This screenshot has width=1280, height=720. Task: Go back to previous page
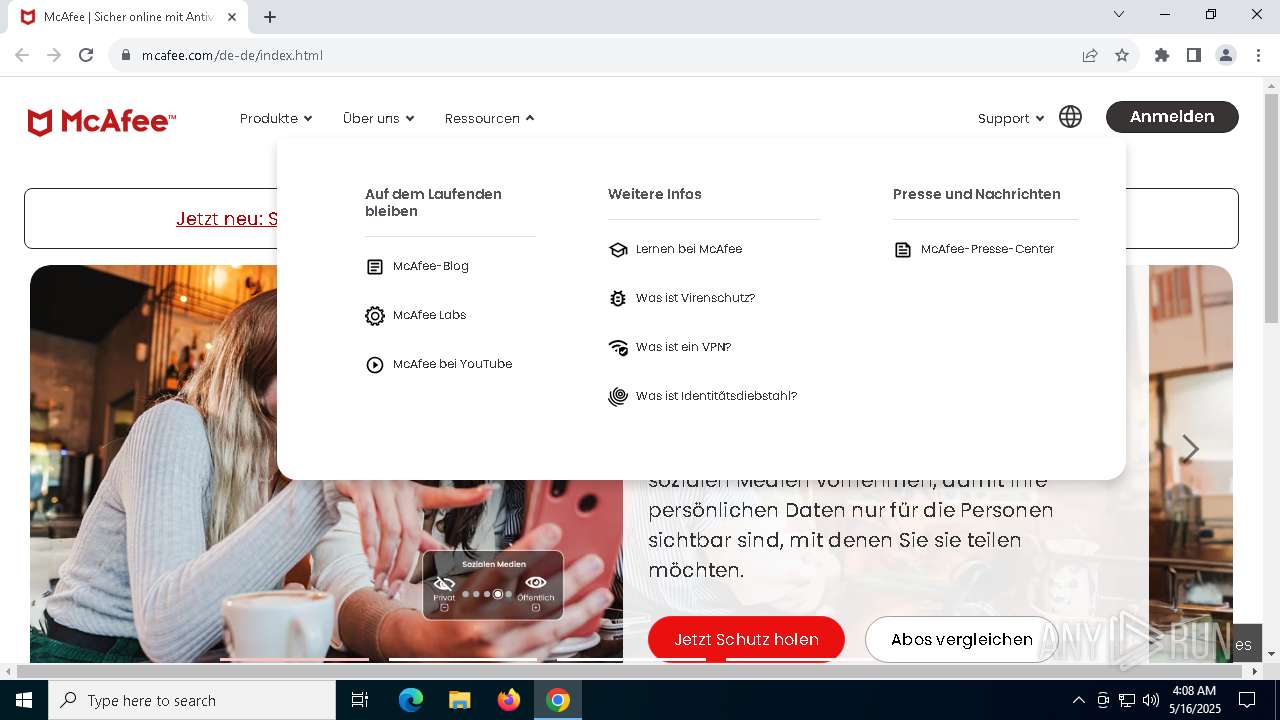click(x=22, y=55)
